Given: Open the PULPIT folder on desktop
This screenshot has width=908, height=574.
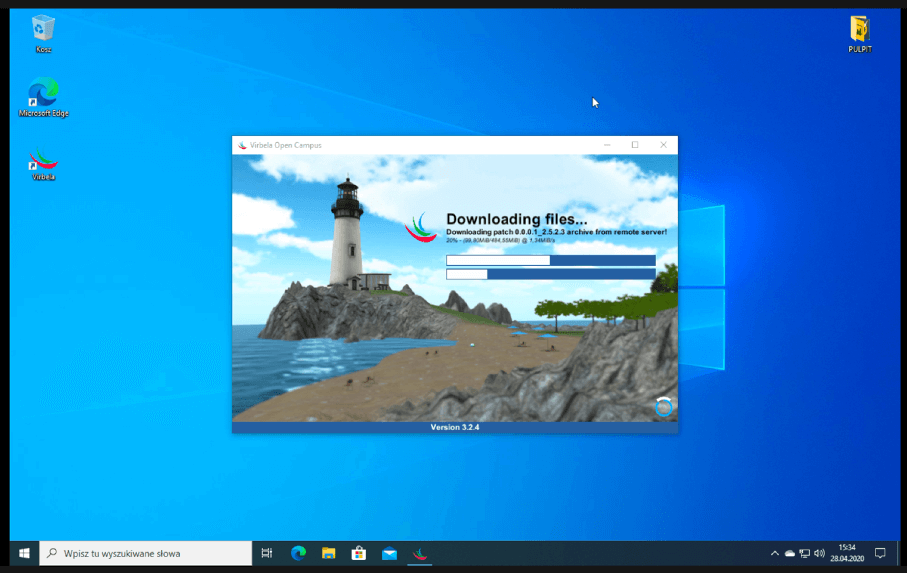Looking at the screenshot, I should (859, 30).
